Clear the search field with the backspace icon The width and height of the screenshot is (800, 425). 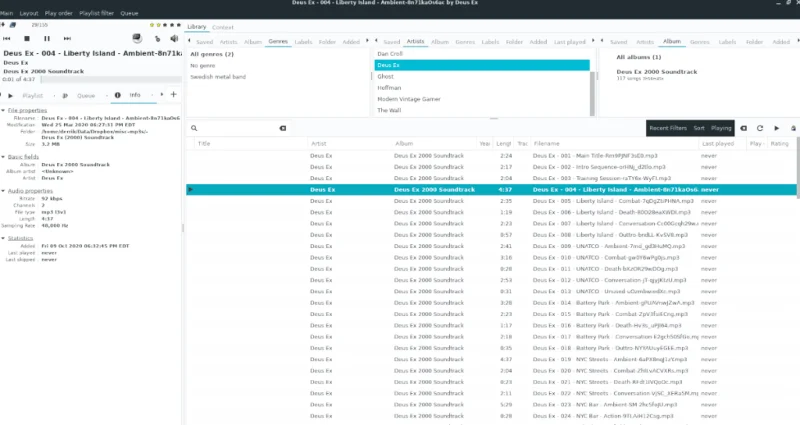283,128
